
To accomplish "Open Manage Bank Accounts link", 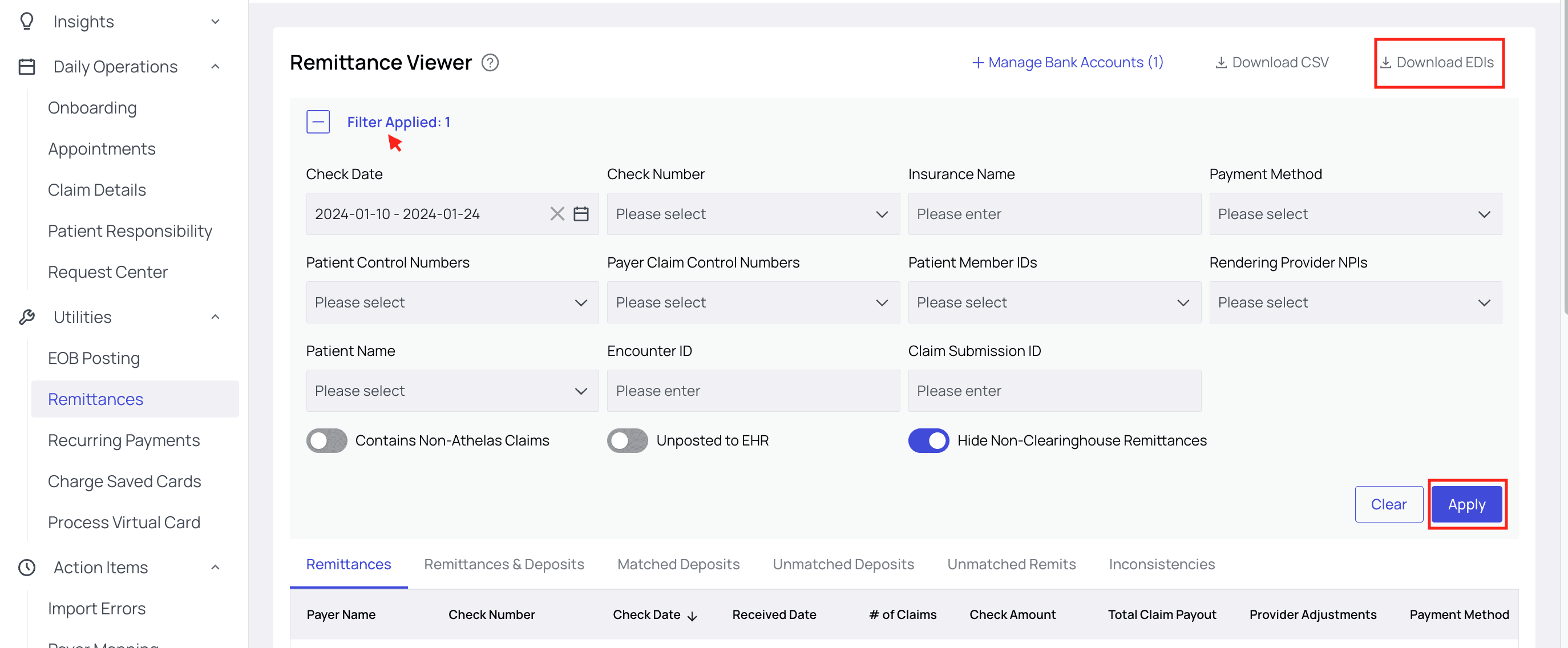I will click(x=1067, y=63).
